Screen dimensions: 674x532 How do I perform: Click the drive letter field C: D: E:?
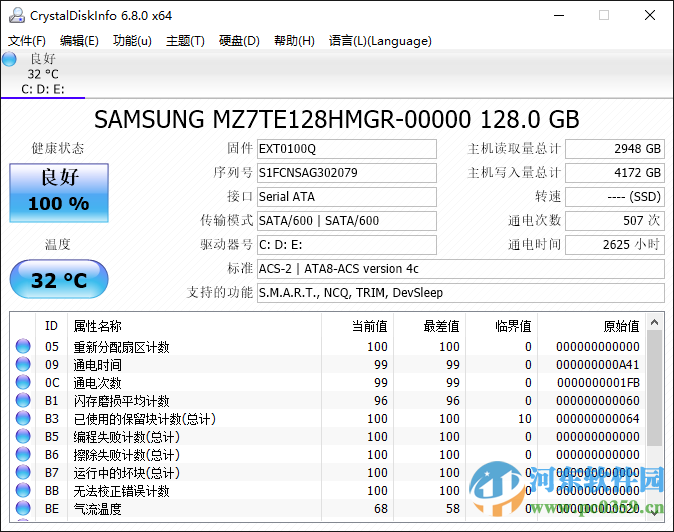click(347, 245)
